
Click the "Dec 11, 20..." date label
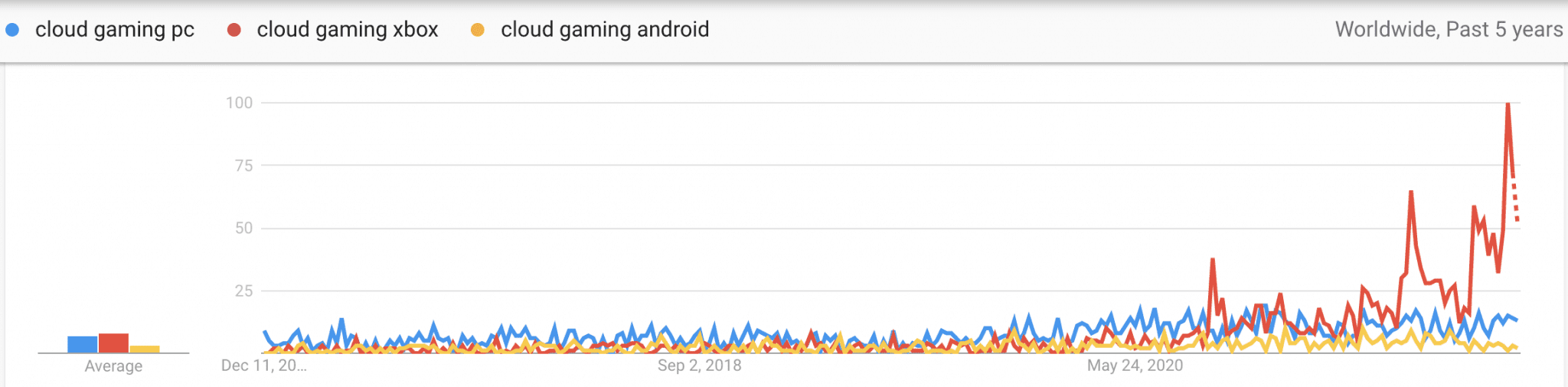coord(264,366)
